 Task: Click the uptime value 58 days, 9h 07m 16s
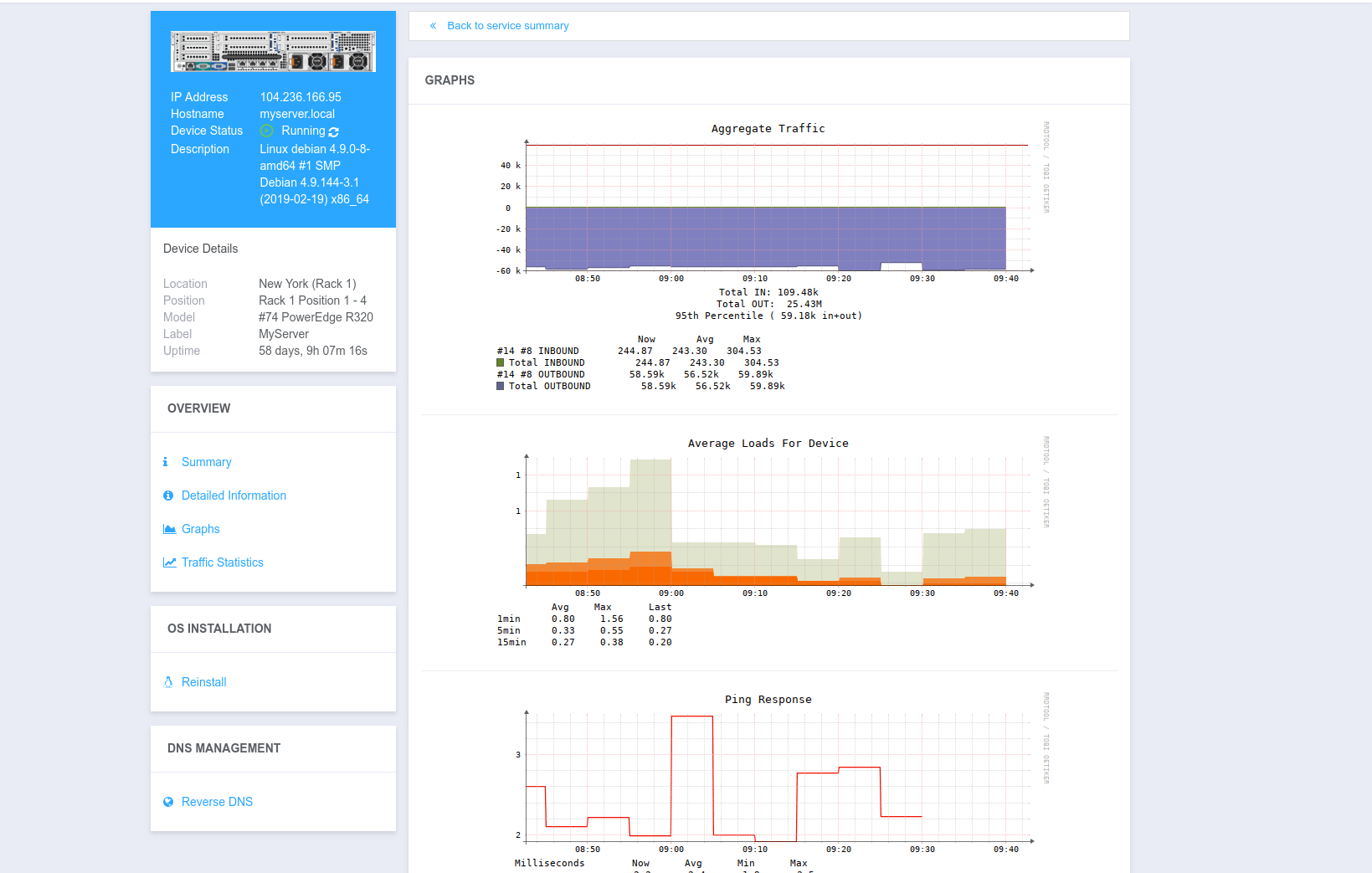(x=313, y=351)
